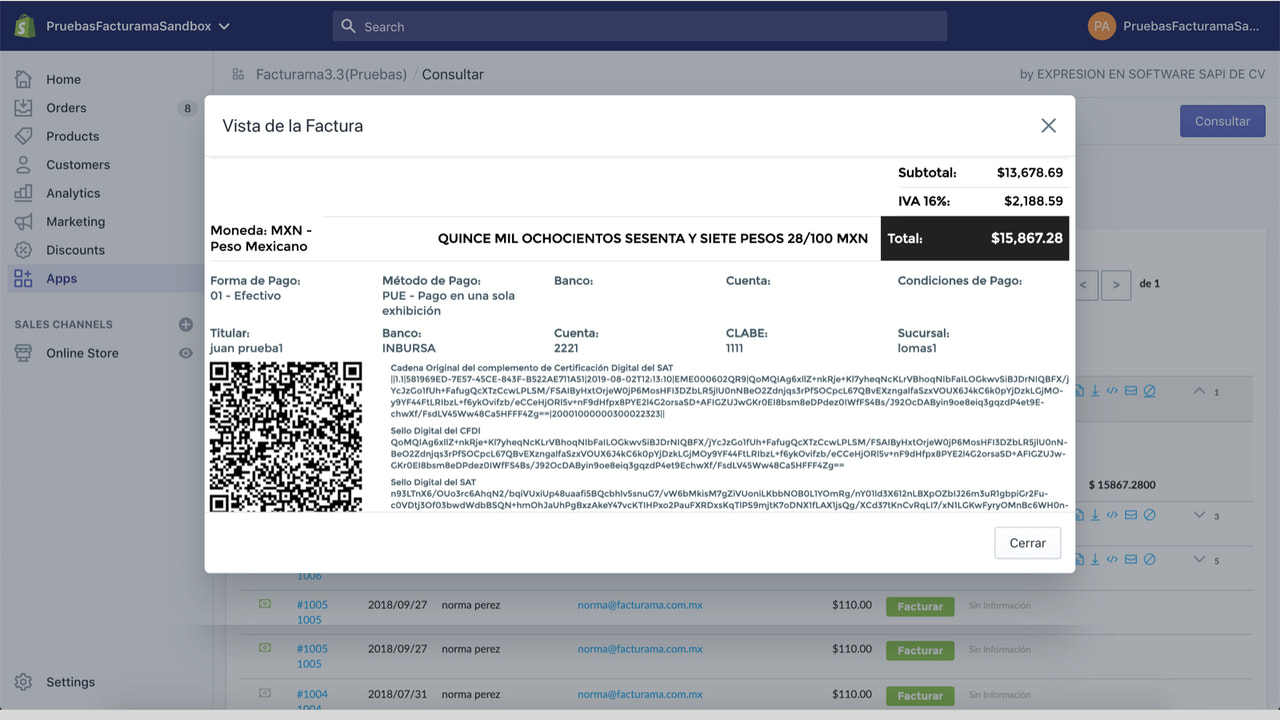Toggle Online Store visibility with the eye icon
The width and height of the screenshot is (1280, 720).
(185, 352)
